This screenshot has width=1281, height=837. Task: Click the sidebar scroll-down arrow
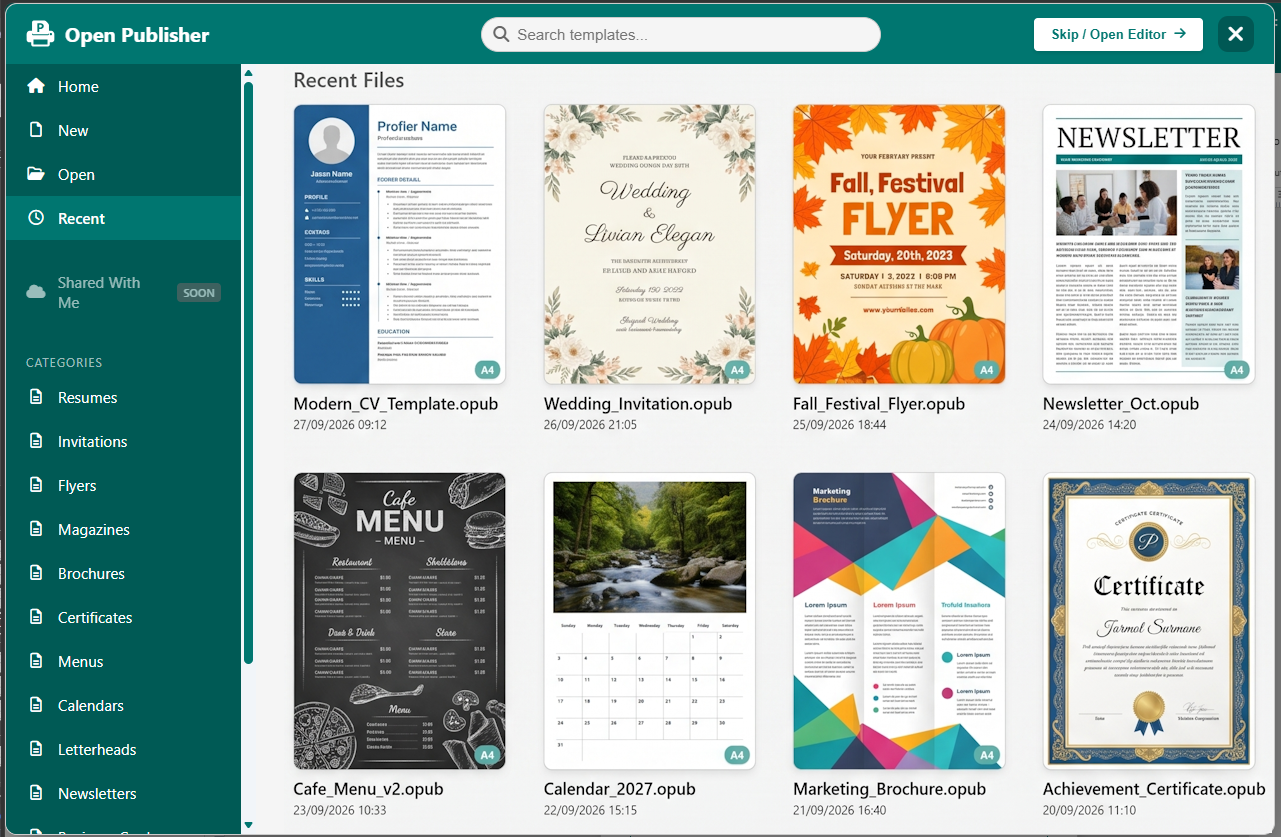248,826
